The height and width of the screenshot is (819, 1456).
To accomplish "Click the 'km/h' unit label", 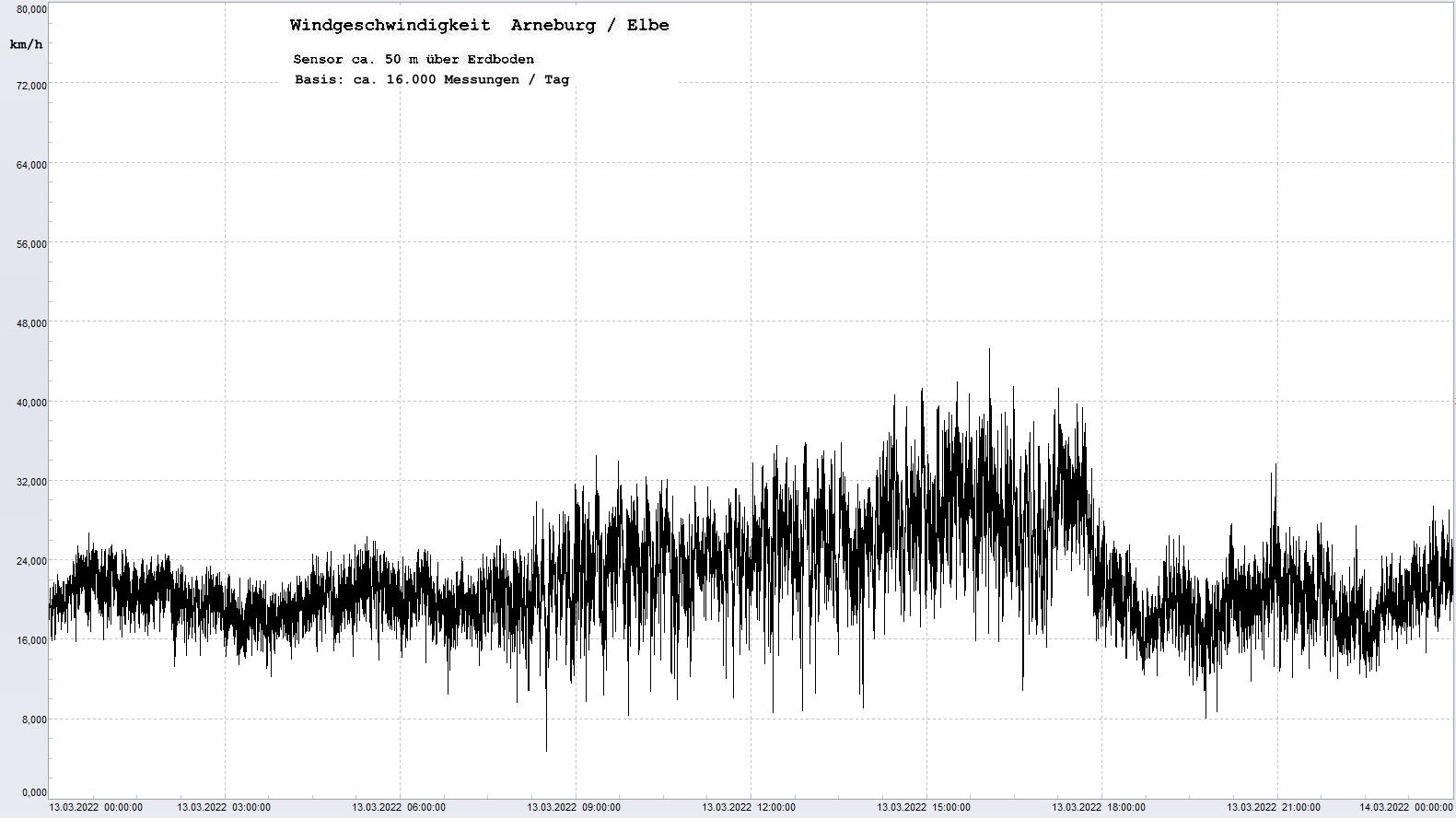I will 26,44.
